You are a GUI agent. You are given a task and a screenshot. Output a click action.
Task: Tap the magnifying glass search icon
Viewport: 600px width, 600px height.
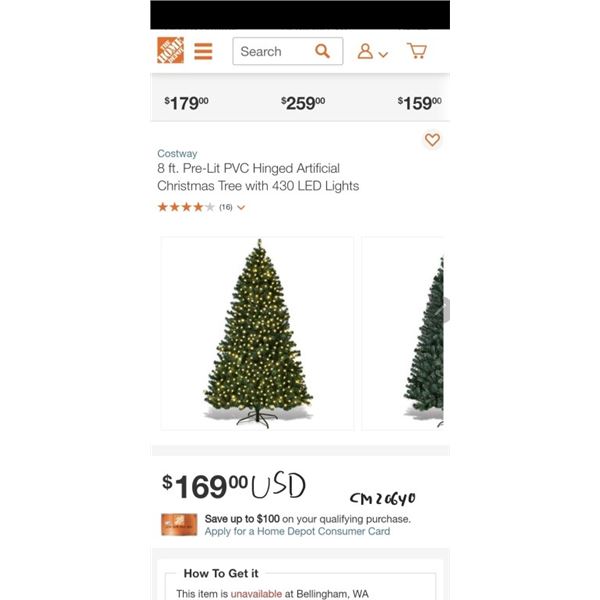pyautogui.click(x=322, y=51)
